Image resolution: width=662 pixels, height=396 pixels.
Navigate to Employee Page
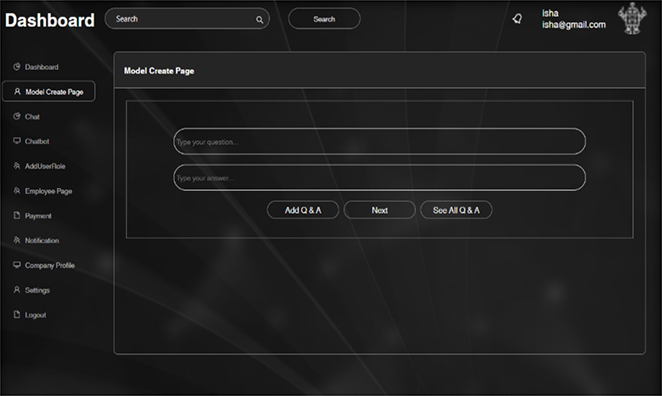click(x=49, y=191)
